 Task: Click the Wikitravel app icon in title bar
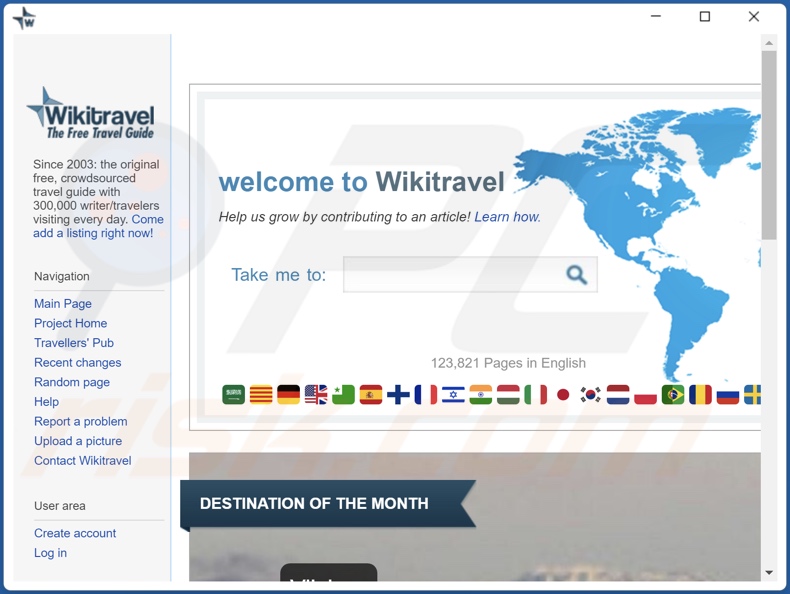click(25, 19)
